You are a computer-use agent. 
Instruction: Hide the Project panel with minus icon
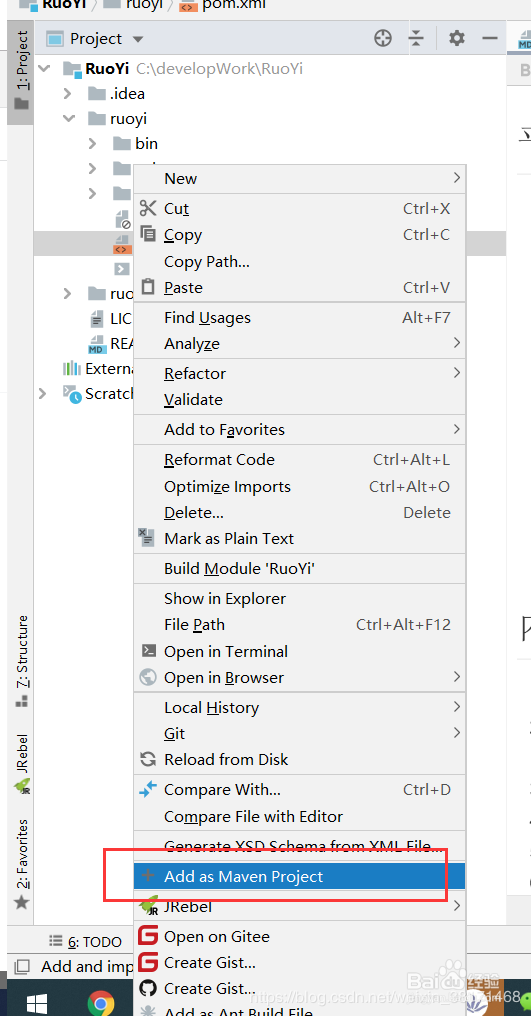(x=490, y=39)
